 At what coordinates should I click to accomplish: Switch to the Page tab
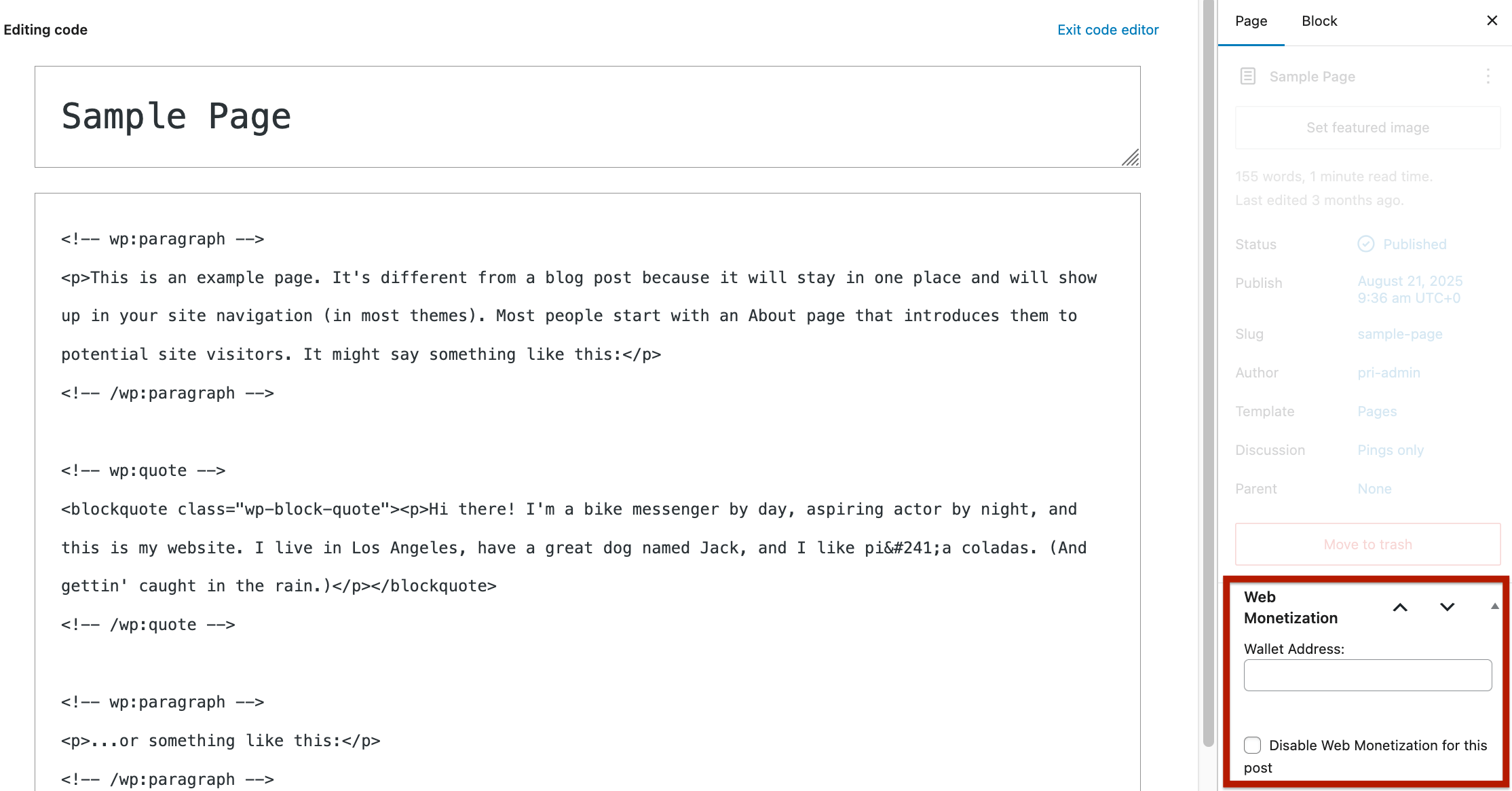pos(1251,21)
